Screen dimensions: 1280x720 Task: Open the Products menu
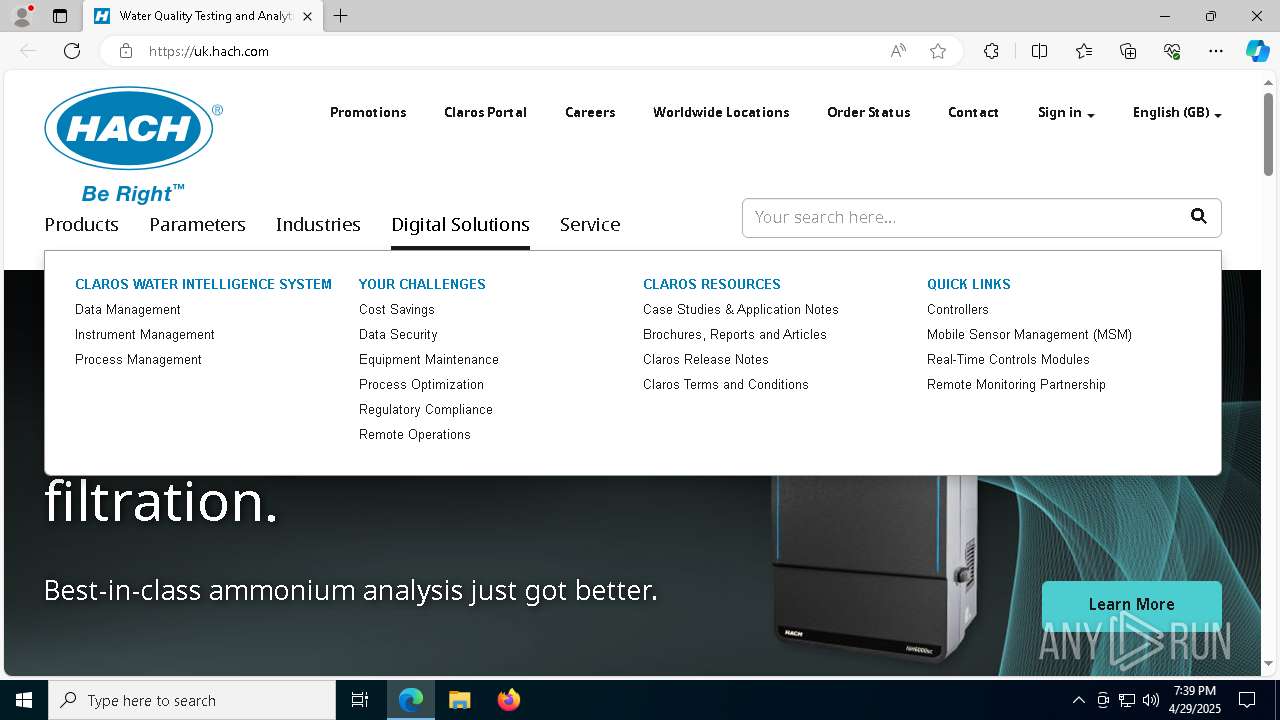click(x=81, y=225)
